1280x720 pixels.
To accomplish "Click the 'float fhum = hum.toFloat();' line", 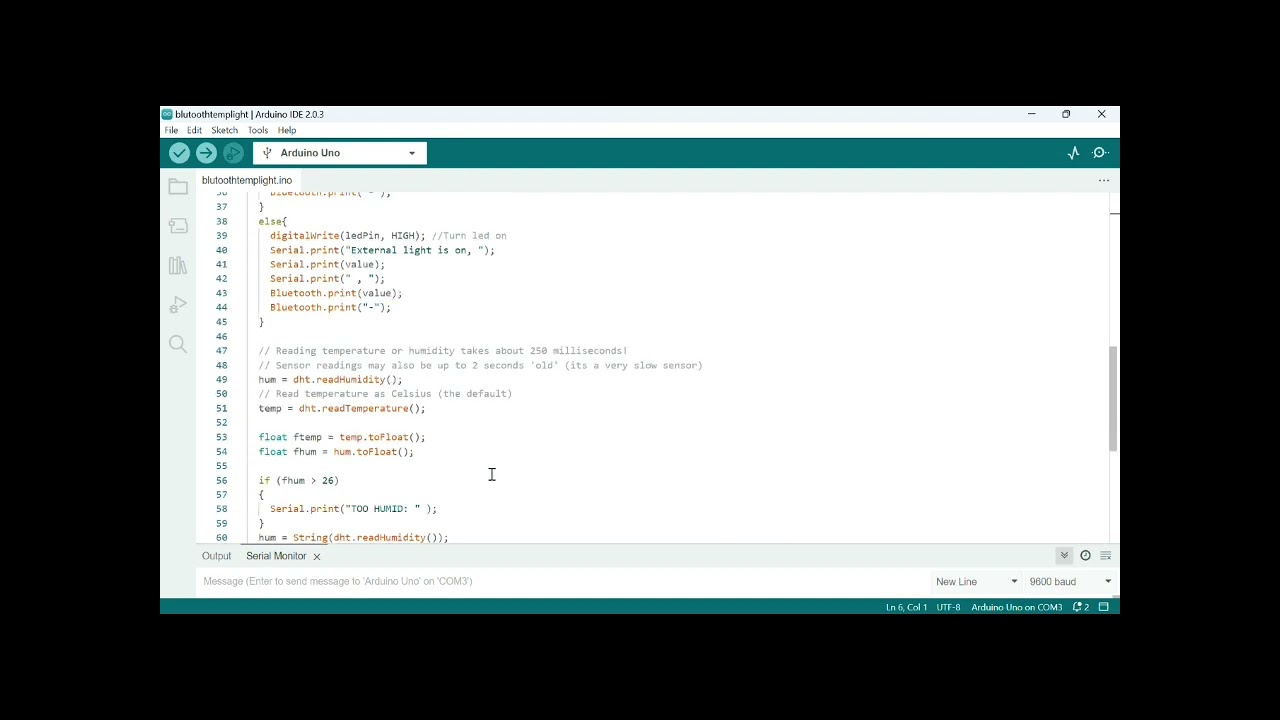I will [x=336, y=452].
